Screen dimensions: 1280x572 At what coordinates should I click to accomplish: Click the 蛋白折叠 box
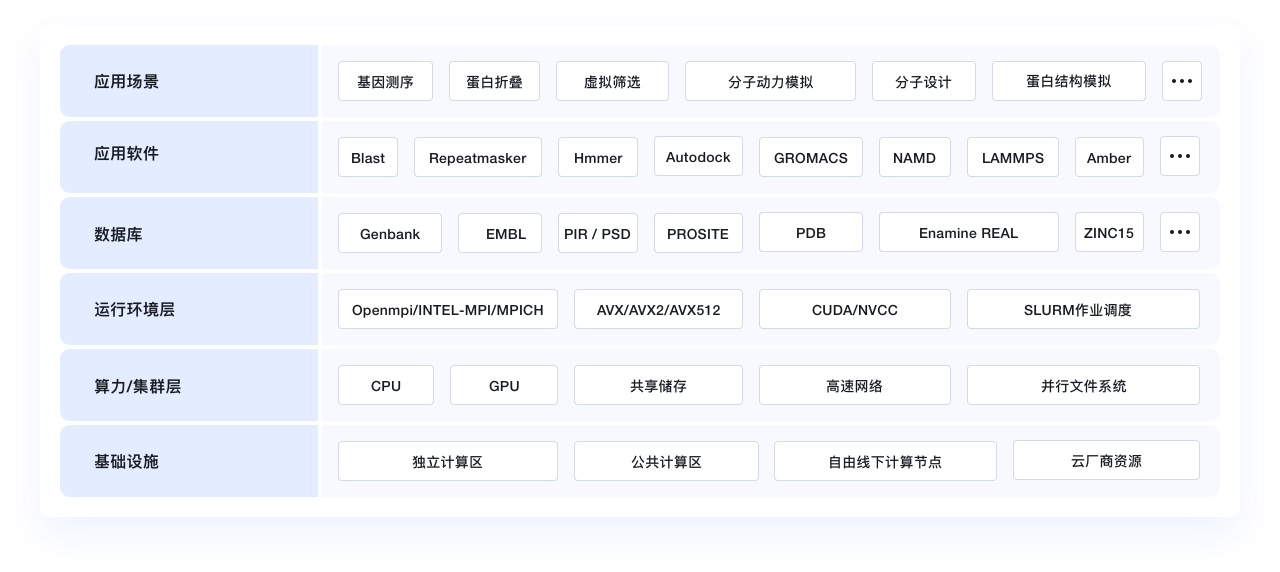coord(494,81)
